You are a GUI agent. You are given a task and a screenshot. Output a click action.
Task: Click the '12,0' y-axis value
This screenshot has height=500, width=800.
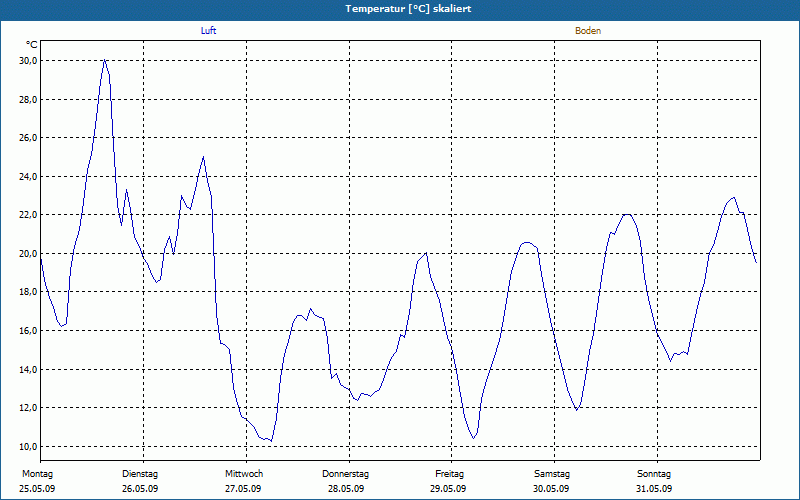28,408
